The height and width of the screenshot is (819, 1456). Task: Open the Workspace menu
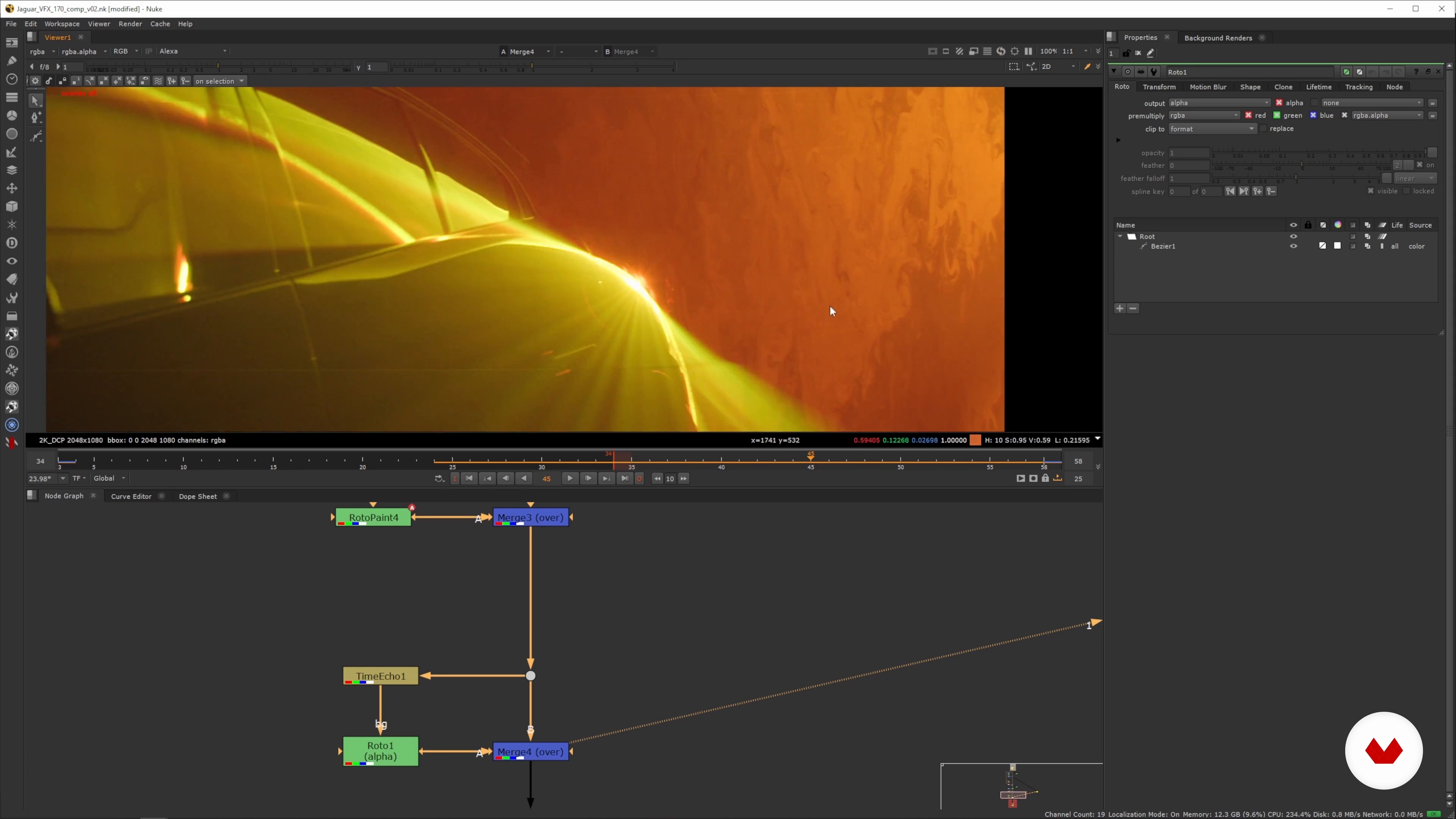tap(61, 24)
